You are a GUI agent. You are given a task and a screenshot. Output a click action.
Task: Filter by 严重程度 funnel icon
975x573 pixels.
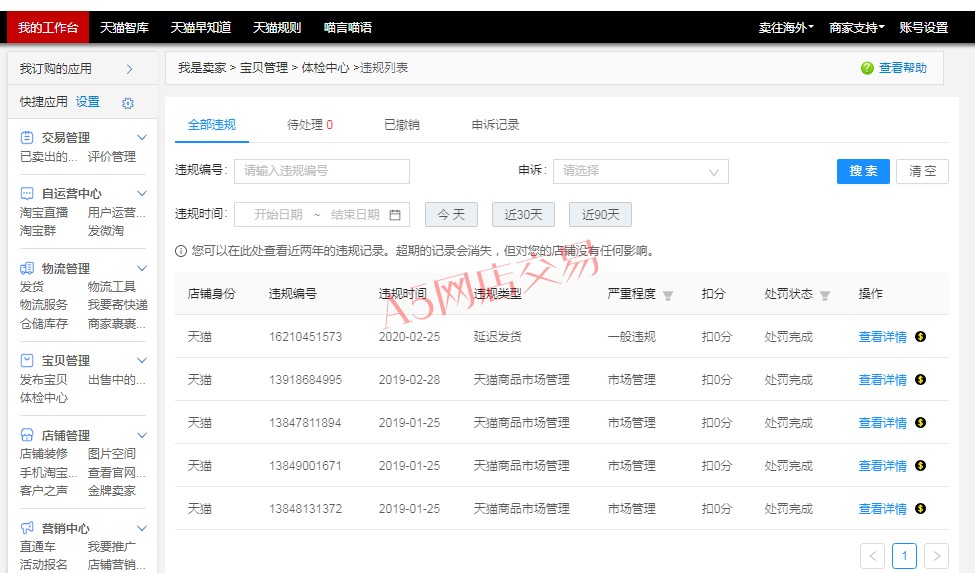tap(668, 295)
